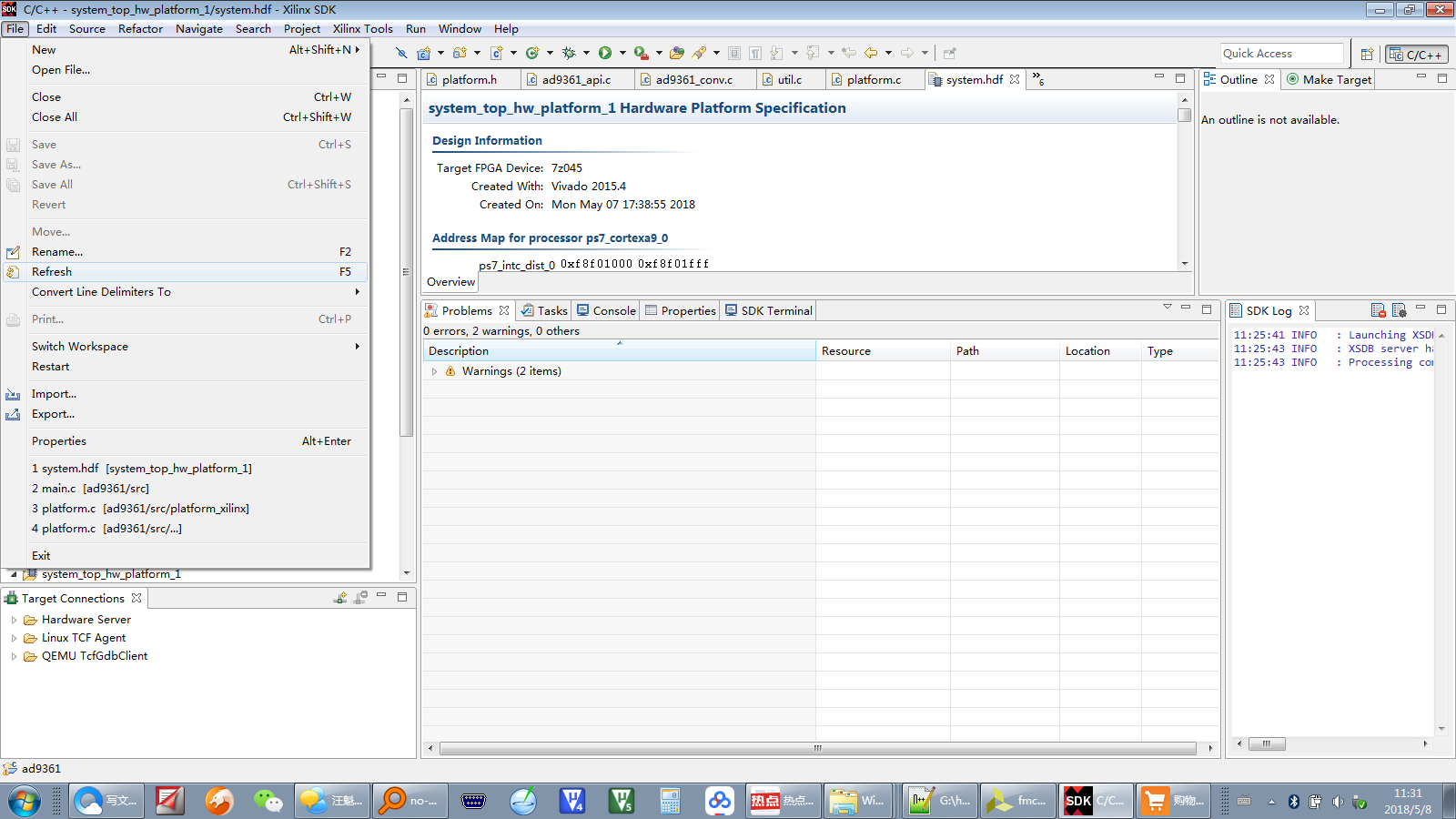This screenshot has height=819, width=1456.
Task: Switch to the platform.h editor tab
Action: tap(469, 79)
